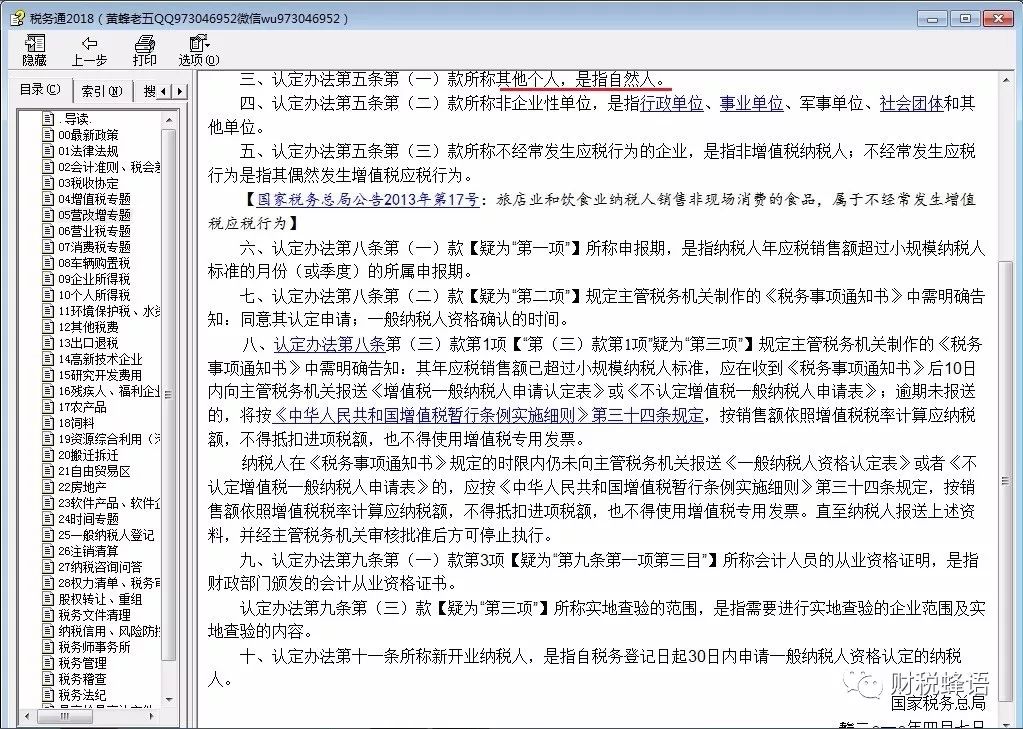The image size is (1023, 729).
Task: Open the 纳税信用、风险防控 topic
Action: tap(109, 630)
